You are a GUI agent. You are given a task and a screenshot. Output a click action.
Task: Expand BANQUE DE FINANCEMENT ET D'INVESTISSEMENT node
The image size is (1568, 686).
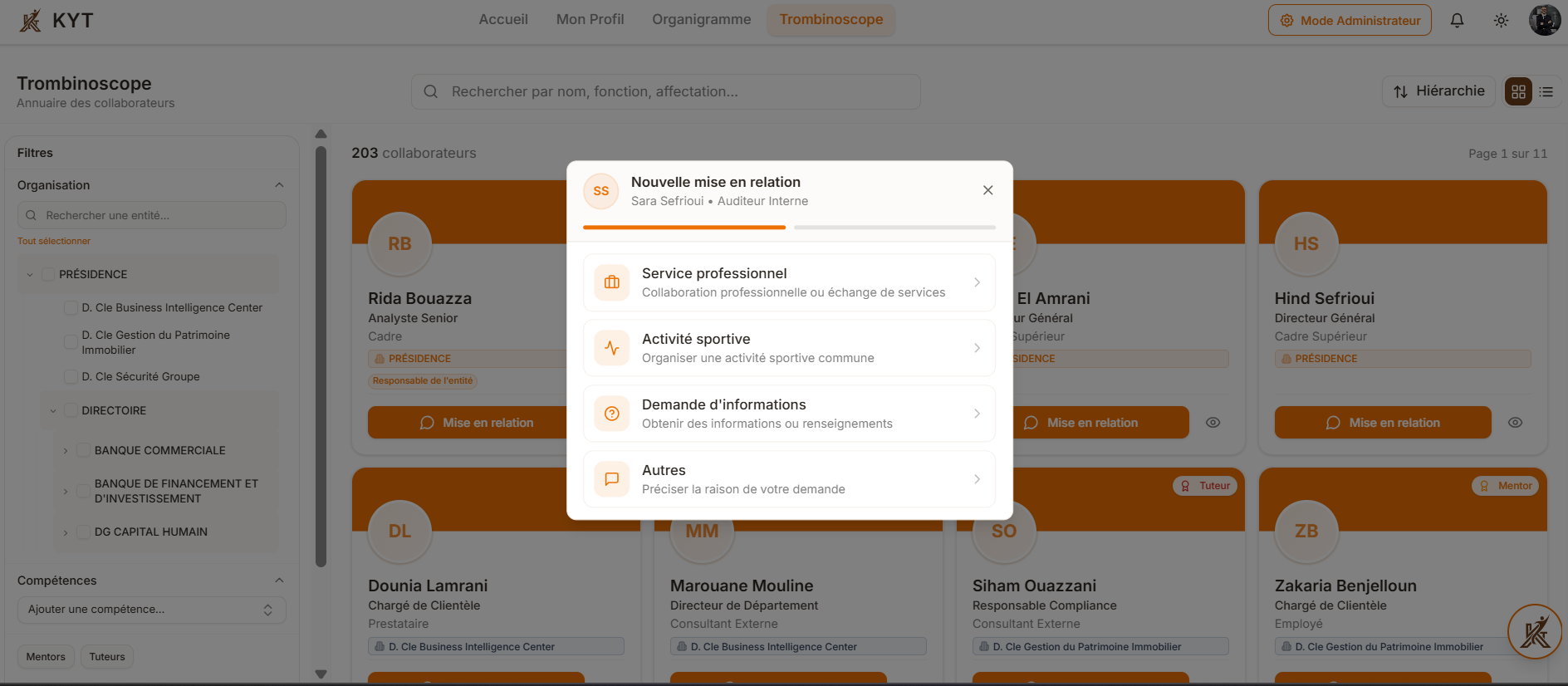point(66,491)
